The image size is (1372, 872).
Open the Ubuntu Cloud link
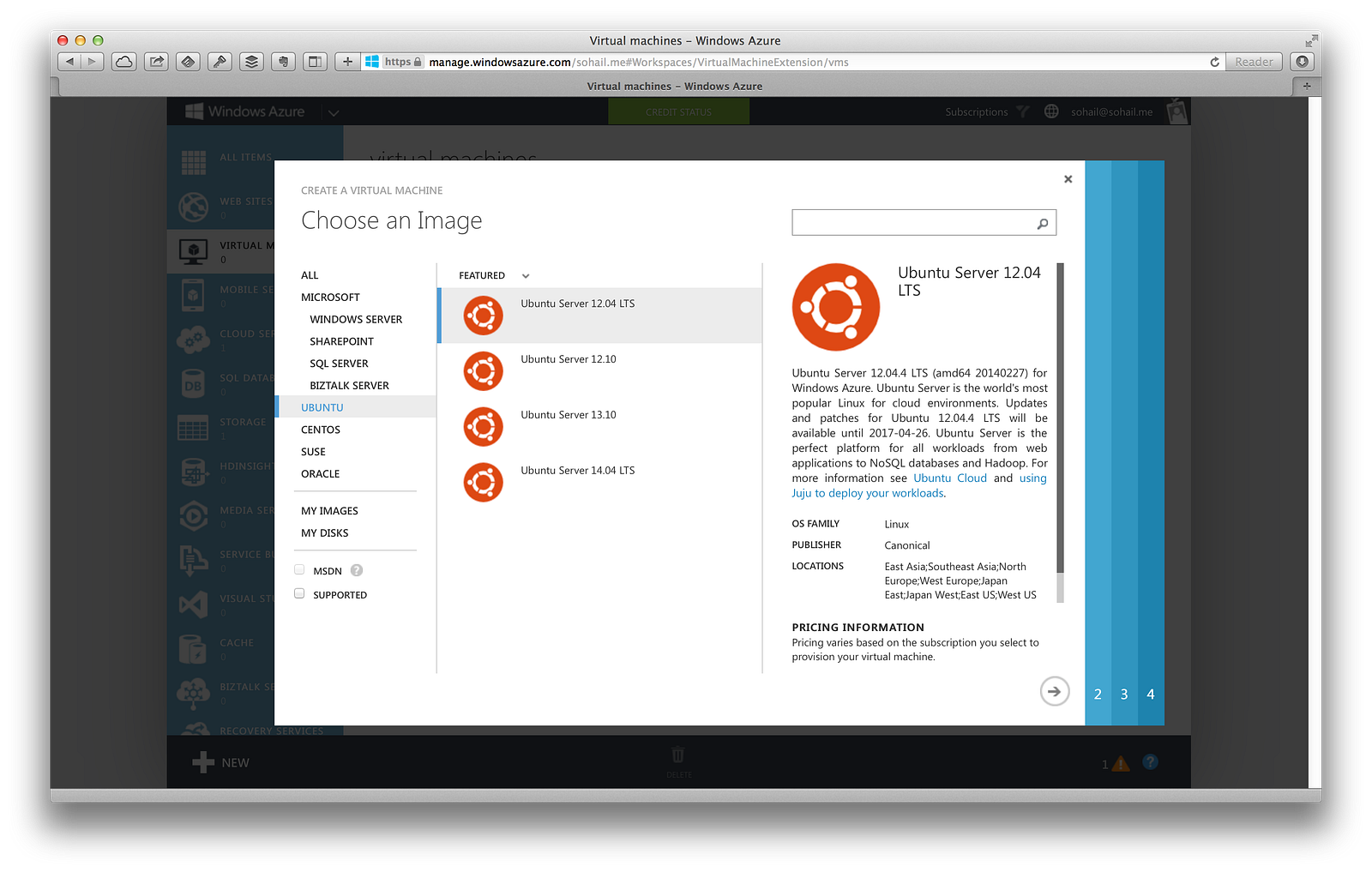[x=950, y=478]
